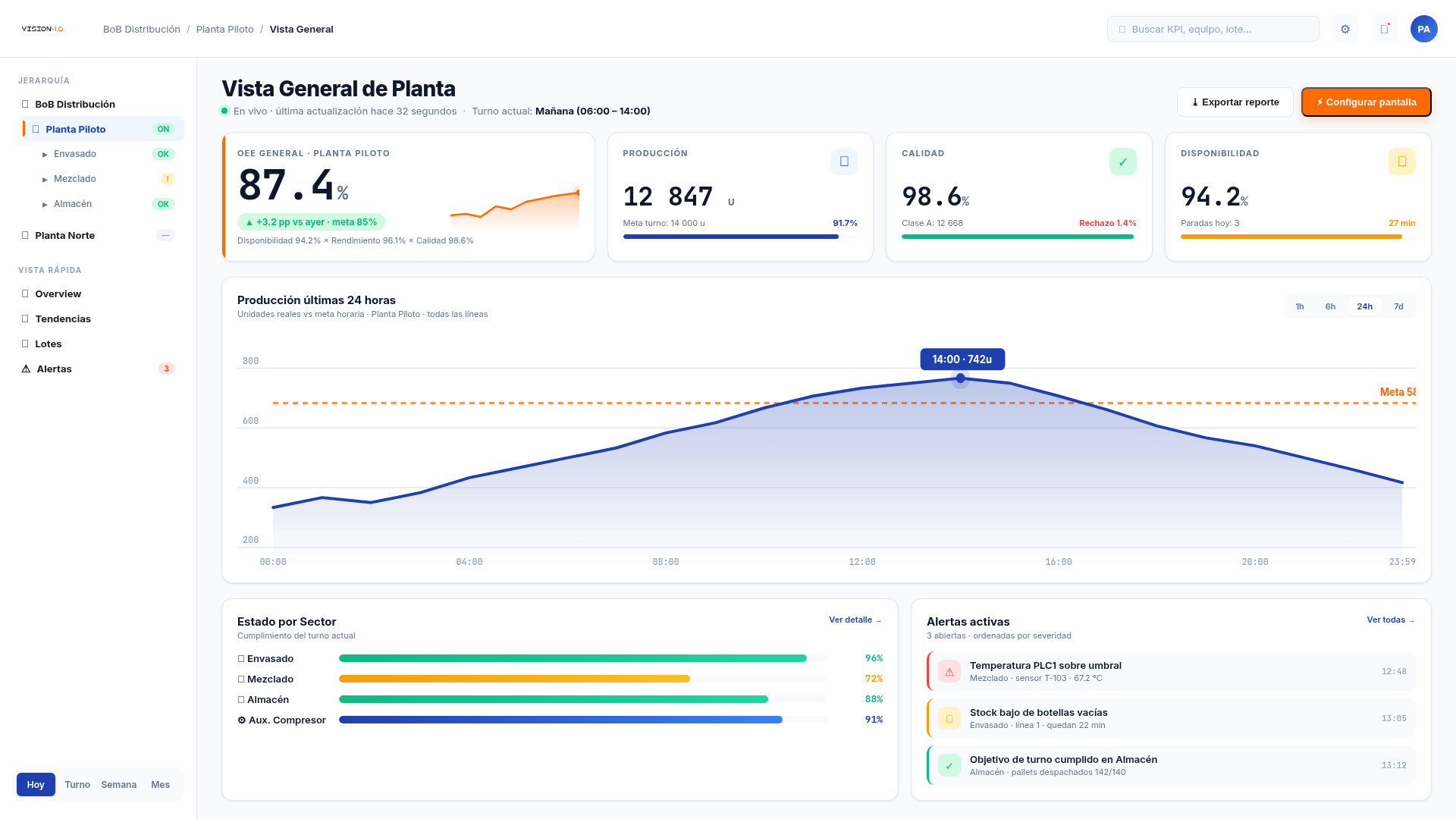Open the Temperatura PLC1 sobre umbral alert

tap(1171, 671)
